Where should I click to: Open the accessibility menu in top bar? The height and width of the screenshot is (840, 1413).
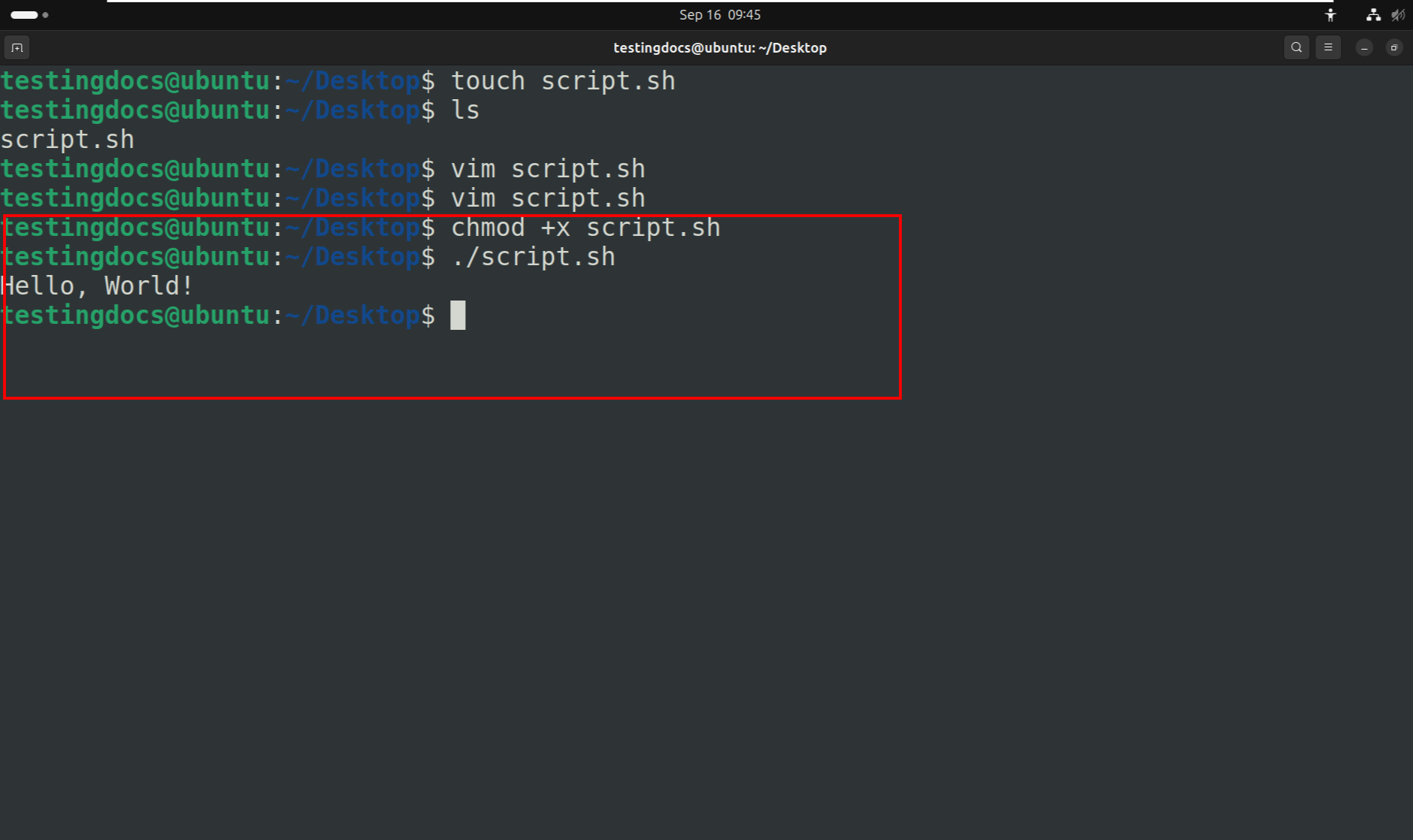1330,15
